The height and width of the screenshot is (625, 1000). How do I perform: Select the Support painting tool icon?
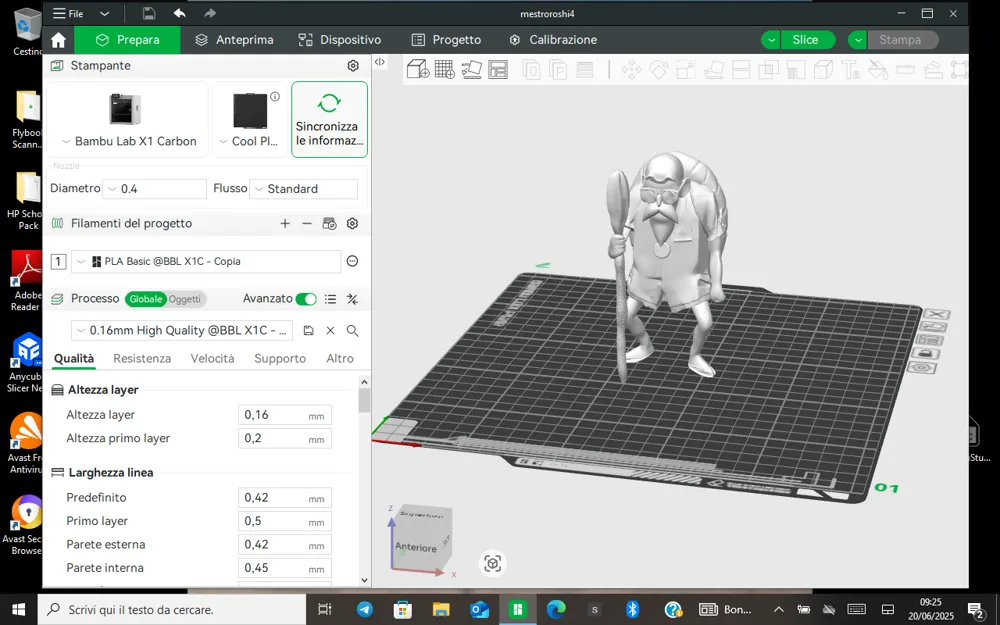coord(796,69)
